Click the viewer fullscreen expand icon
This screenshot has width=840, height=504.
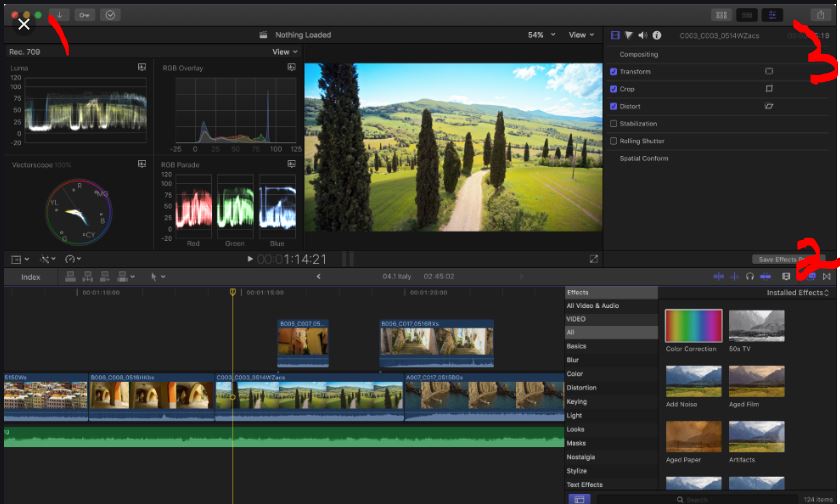[x=594, y=259]
